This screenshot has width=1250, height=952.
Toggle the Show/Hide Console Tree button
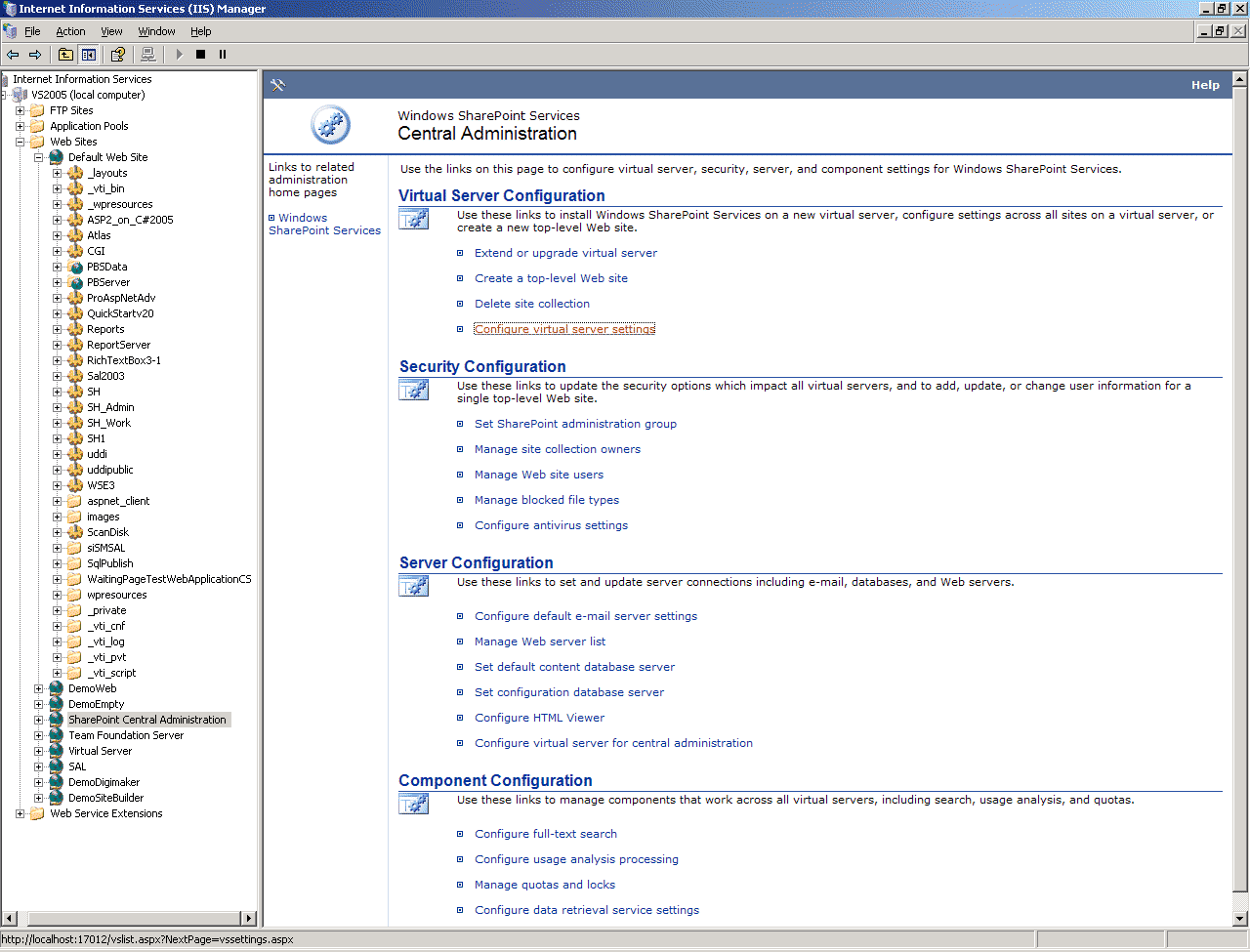(x=89, y=55)
